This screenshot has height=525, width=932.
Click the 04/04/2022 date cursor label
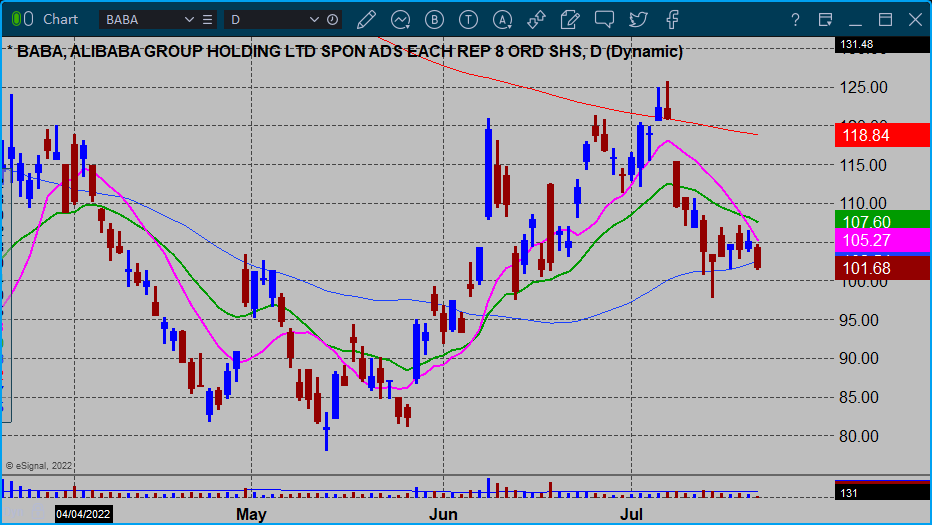(83, 514)
